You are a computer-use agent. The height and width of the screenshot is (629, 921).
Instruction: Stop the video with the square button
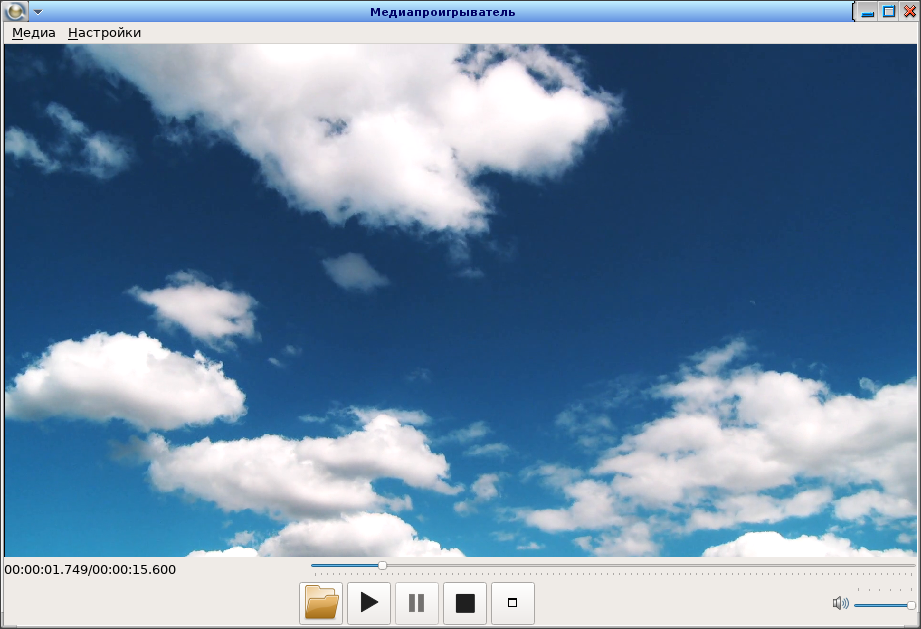click(x=465, y=603)
